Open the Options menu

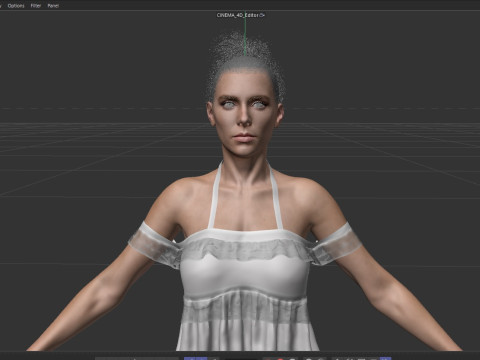click(16, 6)
